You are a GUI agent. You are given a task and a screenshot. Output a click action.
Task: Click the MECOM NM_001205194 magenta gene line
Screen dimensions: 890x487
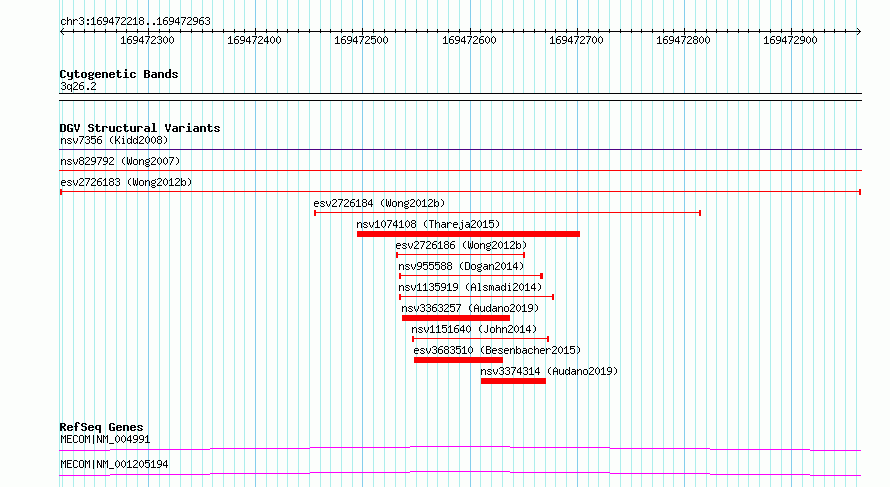click(460, 473)
